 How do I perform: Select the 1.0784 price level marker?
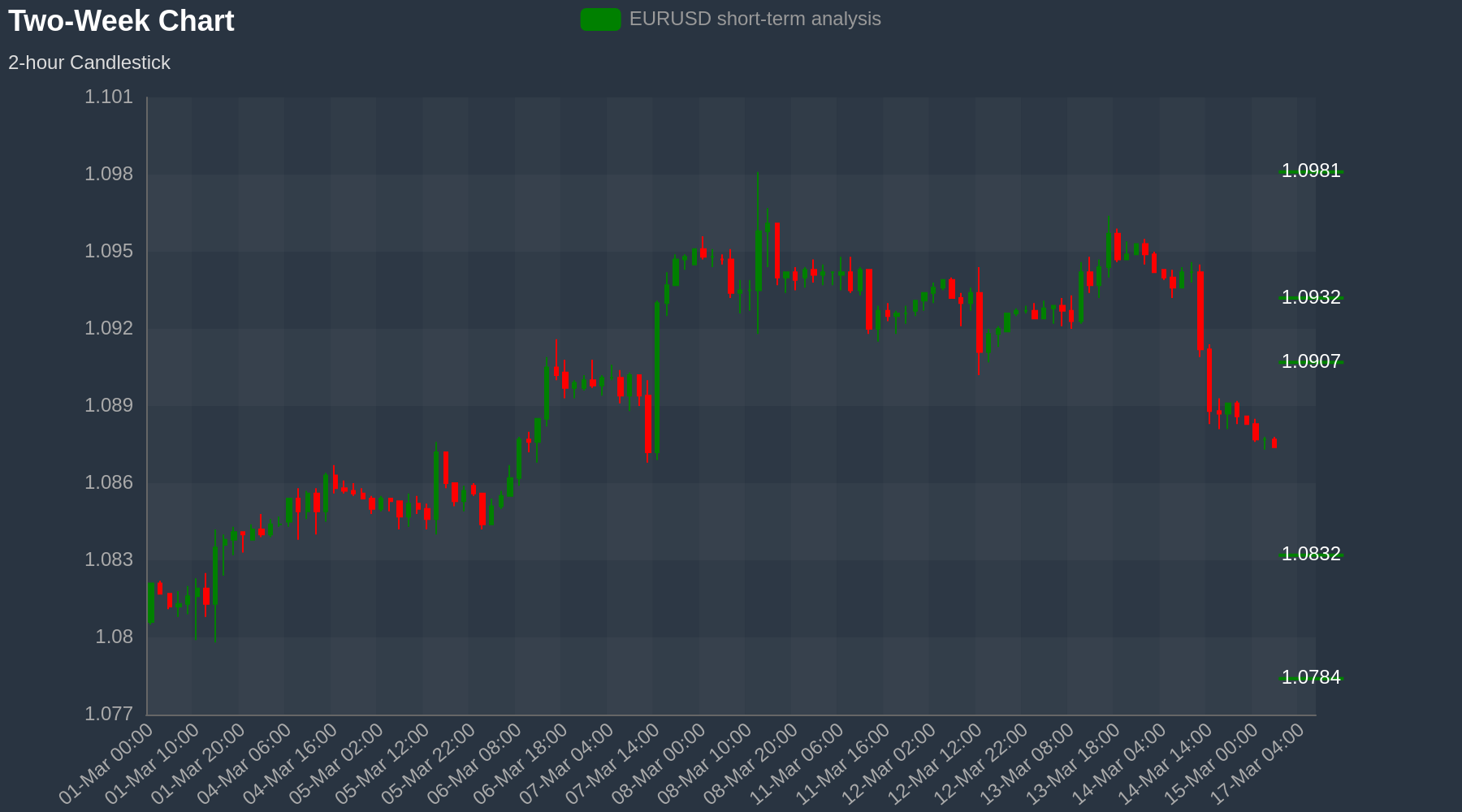[1311, 678]
